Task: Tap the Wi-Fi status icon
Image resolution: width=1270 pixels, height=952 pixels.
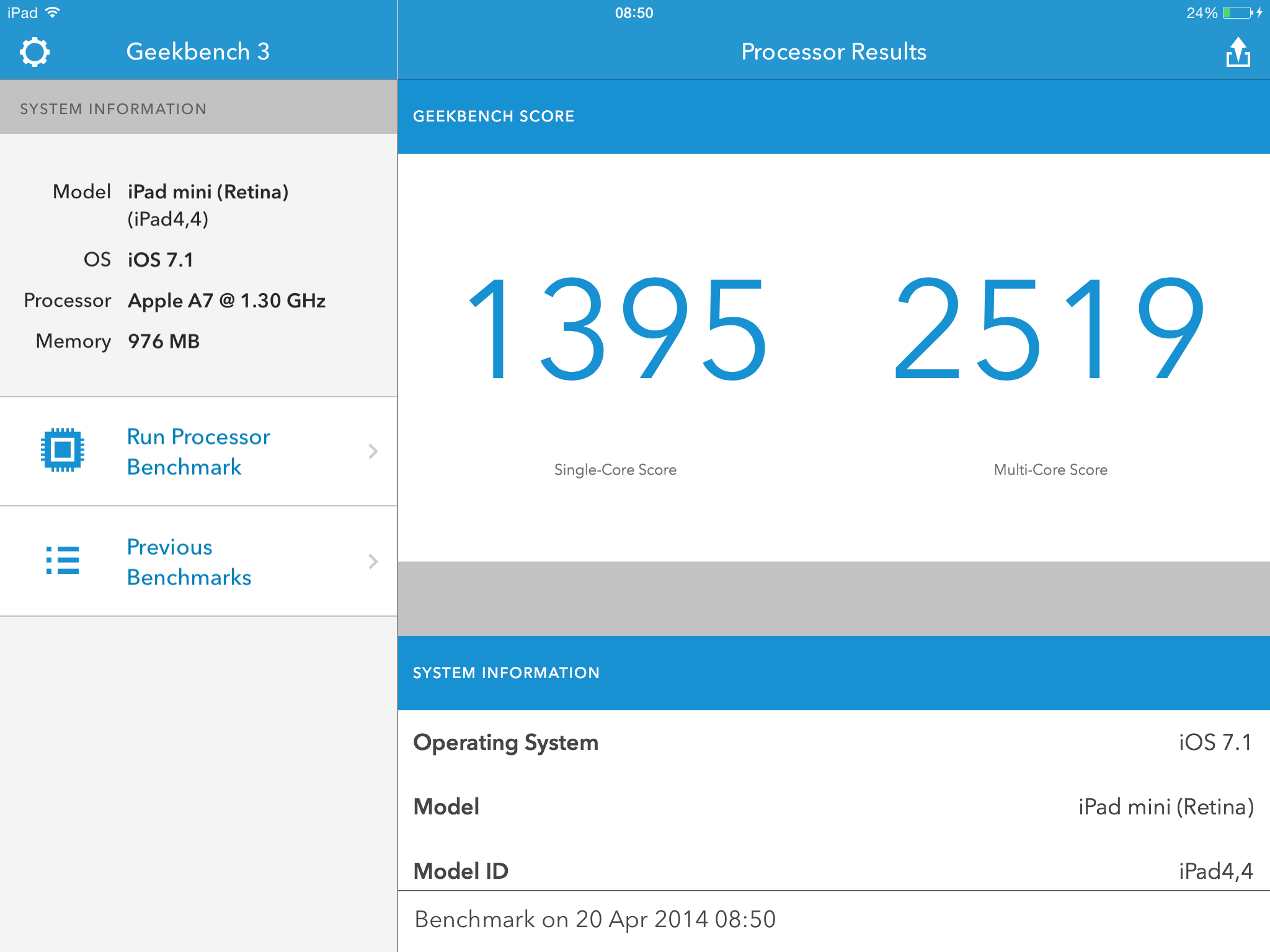Action: click(53, 12)
